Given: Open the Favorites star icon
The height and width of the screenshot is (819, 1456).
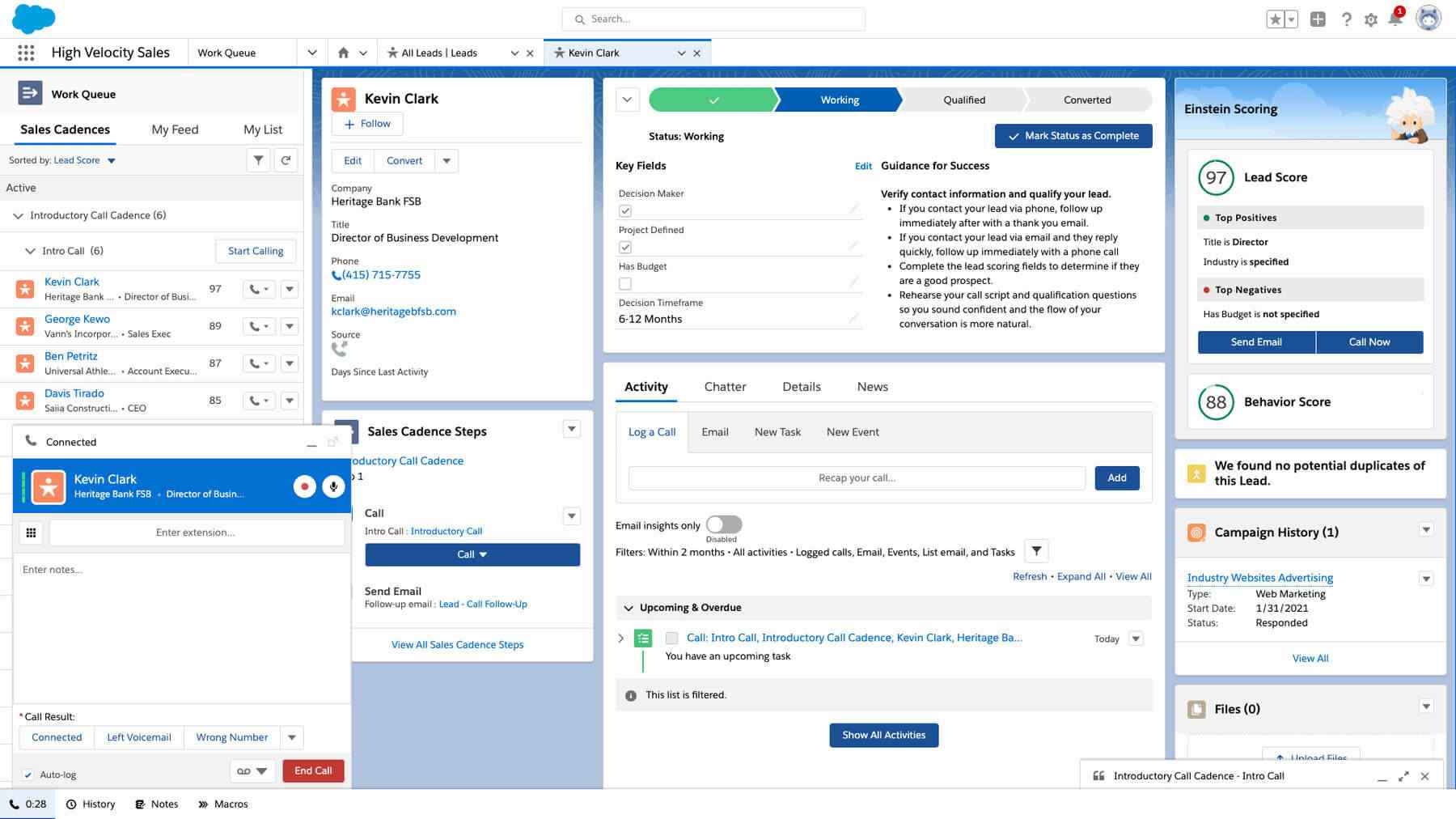Looking at the screenshot, I should point(1275,19).
